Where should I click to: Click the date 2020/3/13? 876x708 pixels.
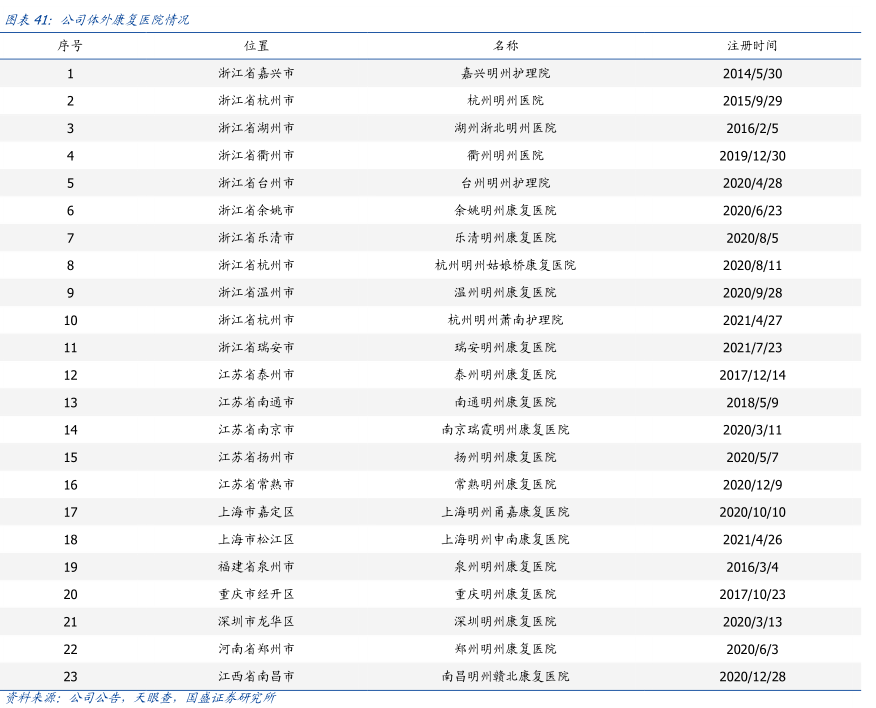pos(752,621)
